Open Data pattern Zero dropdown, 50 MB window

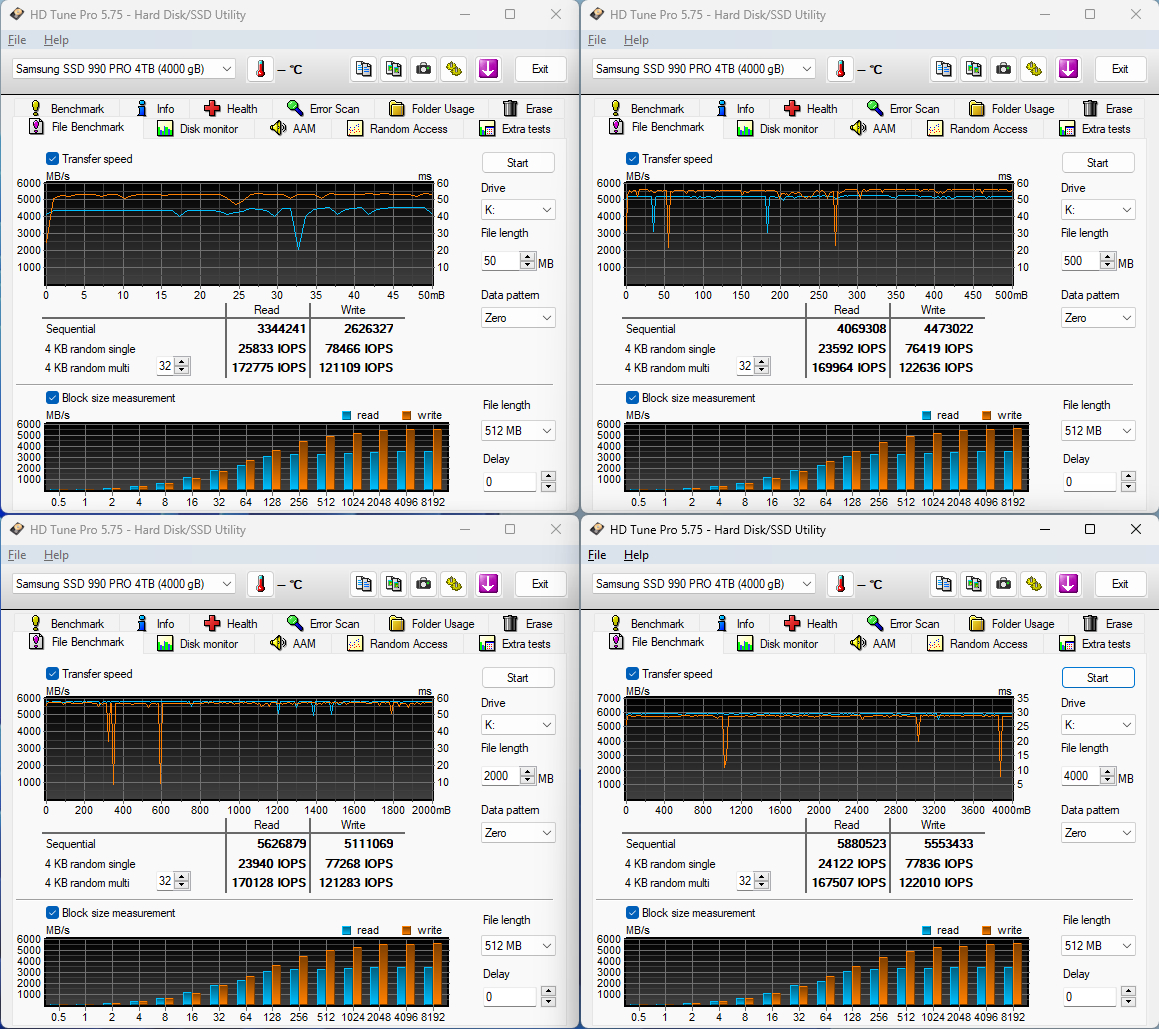[x=517, y=318]
